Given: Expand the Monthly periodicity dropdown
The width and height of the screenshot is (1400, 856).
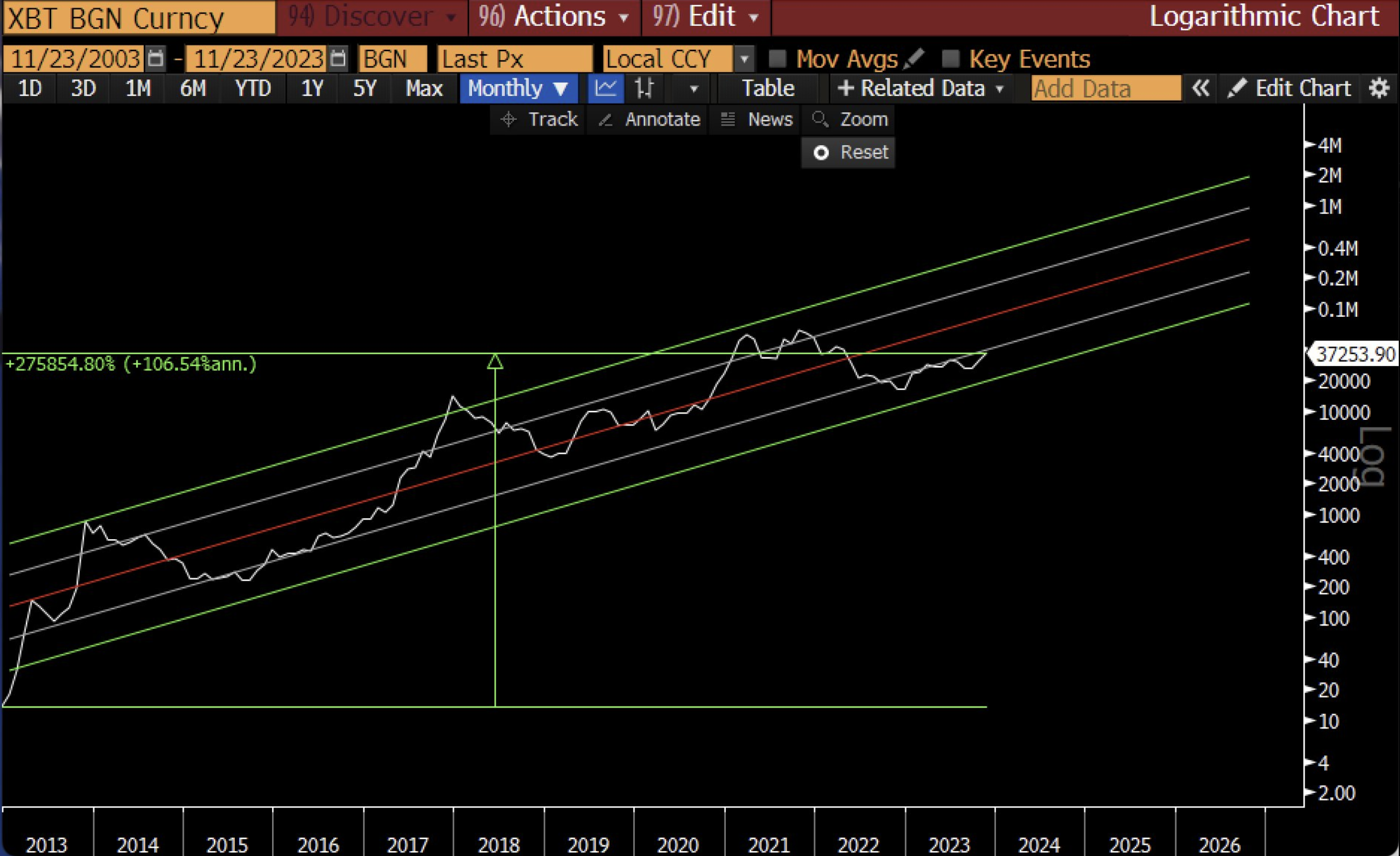Looking at the screenshot, I should tap(518, 88).
